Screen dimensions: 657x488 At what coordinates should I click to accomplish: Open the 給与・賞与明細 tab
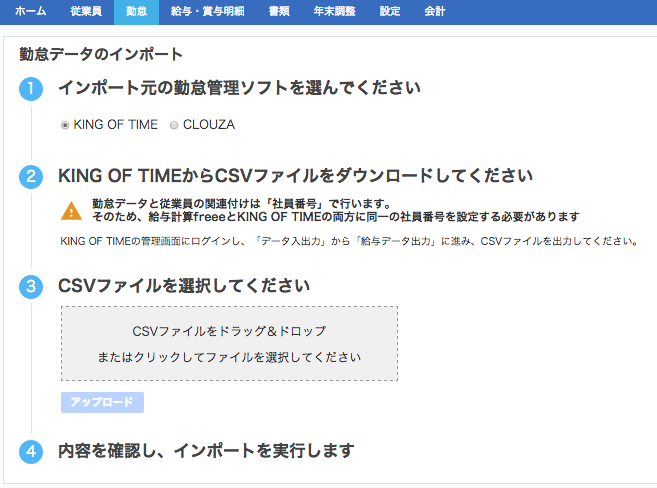point(207,11)
